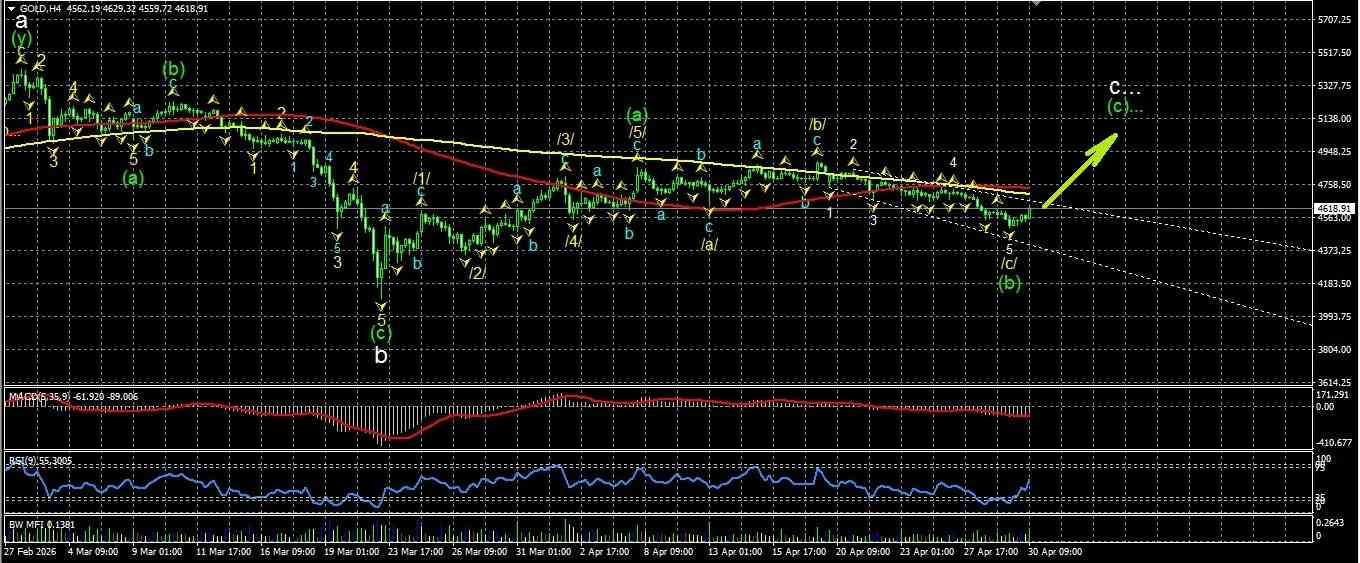This screenshot has width=1360, height=563.
Task: Click the white 'b' wave label at low
Action: pyautogui.click(x=381, y=355)
